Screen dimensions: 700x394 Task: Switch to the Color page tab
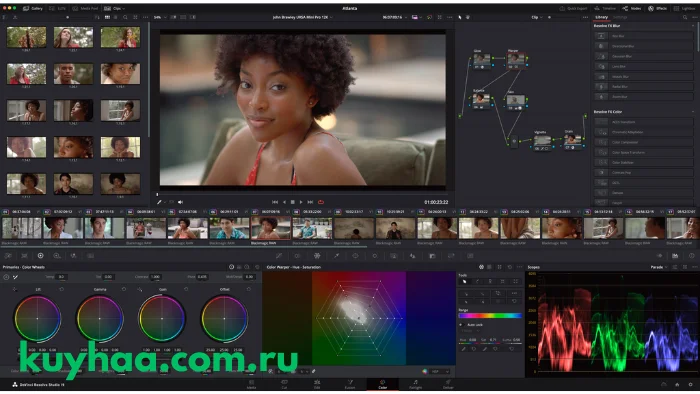(x=383, y=384)
